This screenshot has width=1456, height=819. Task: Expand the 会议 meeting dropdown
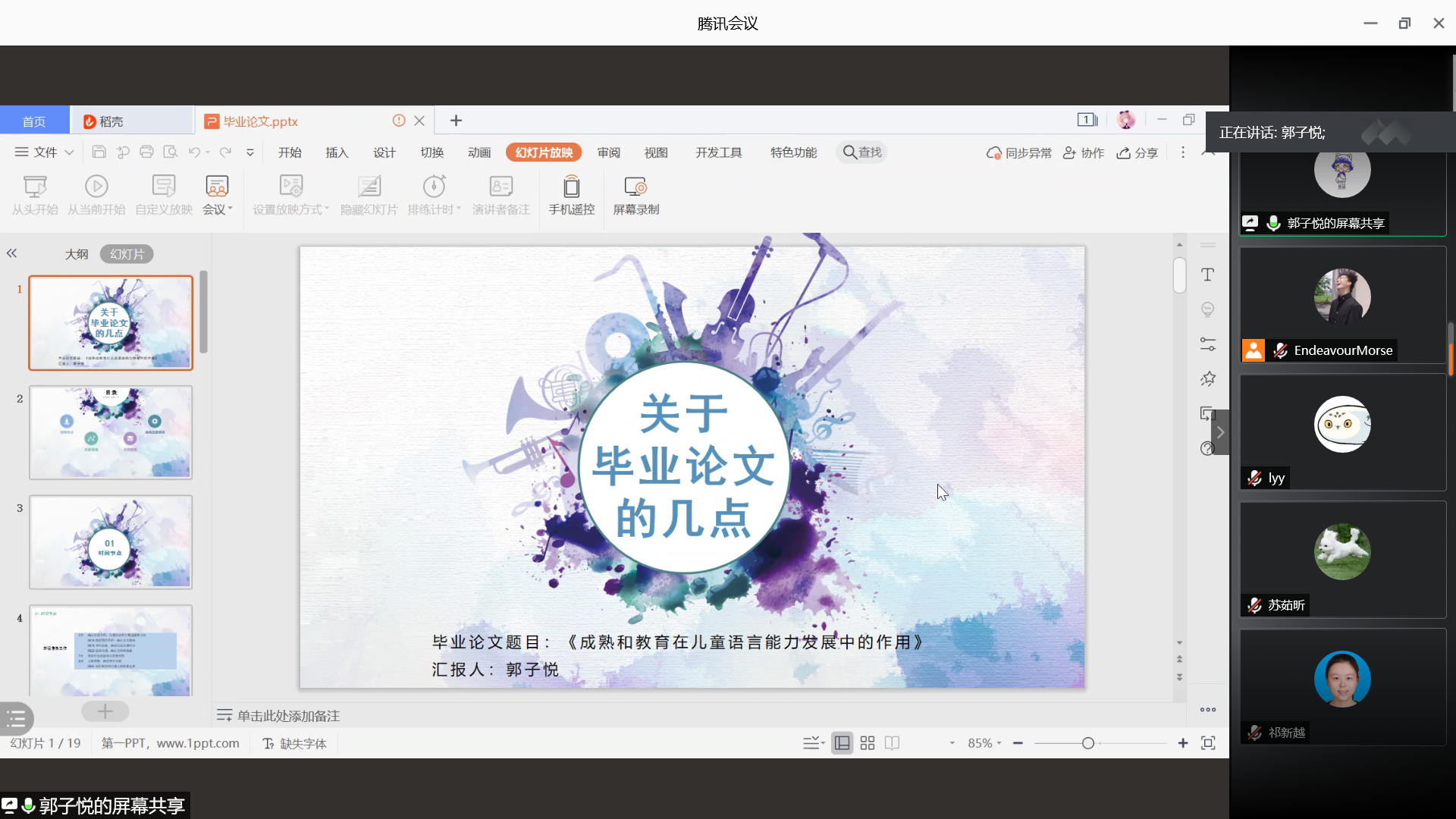(217, 196)
